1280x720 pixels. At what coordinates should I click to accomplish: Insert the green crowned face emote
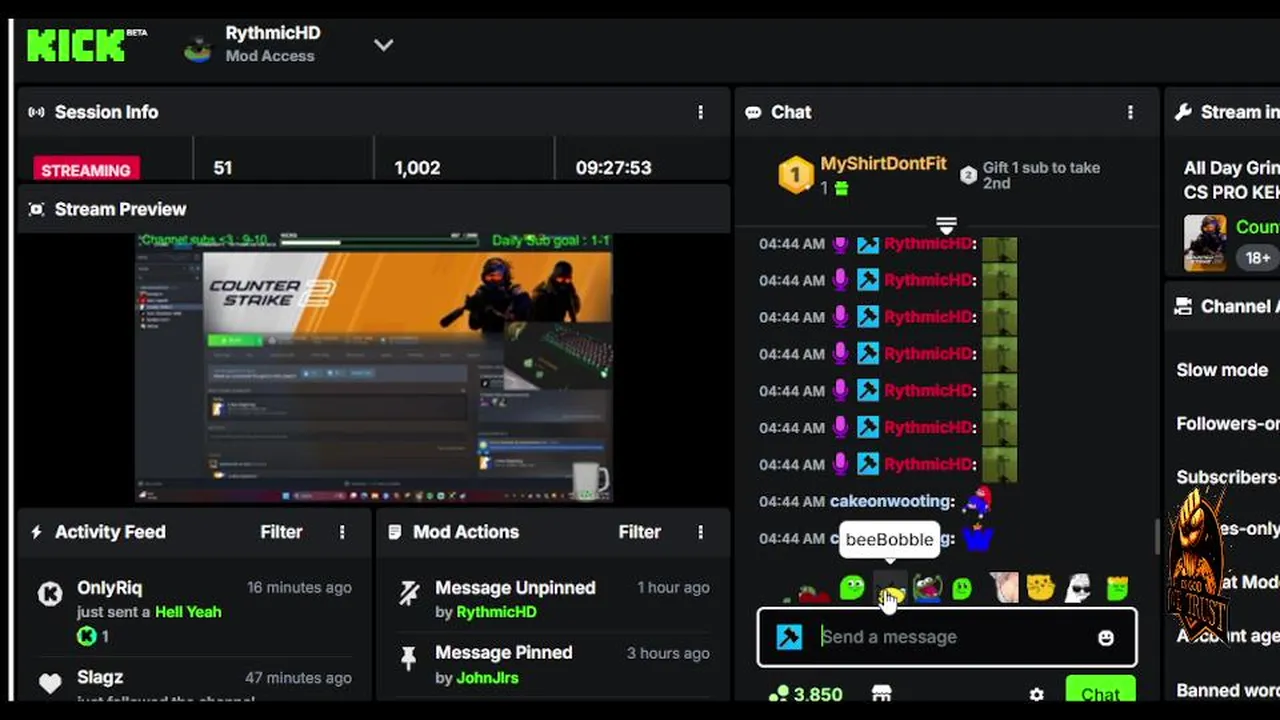[1118, 588]
